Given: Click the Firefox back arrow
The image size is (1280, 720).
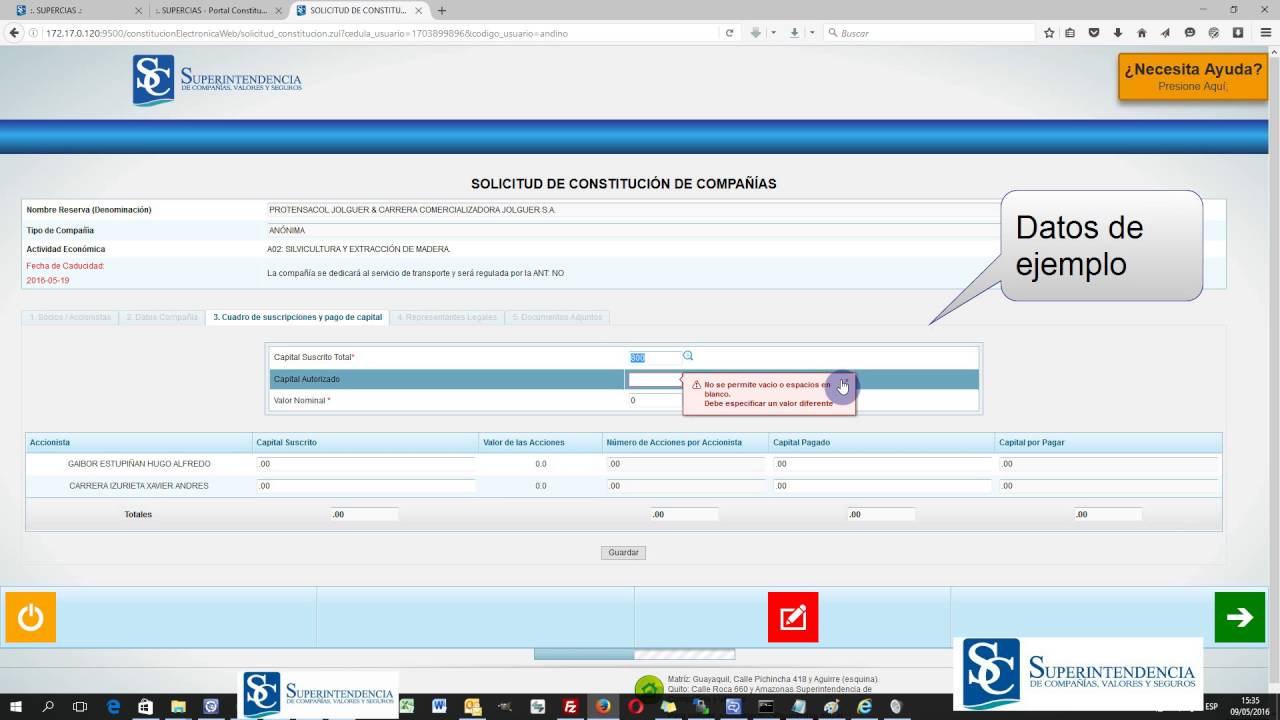Looking at the screenshot, I should click(x=14, y=33).
